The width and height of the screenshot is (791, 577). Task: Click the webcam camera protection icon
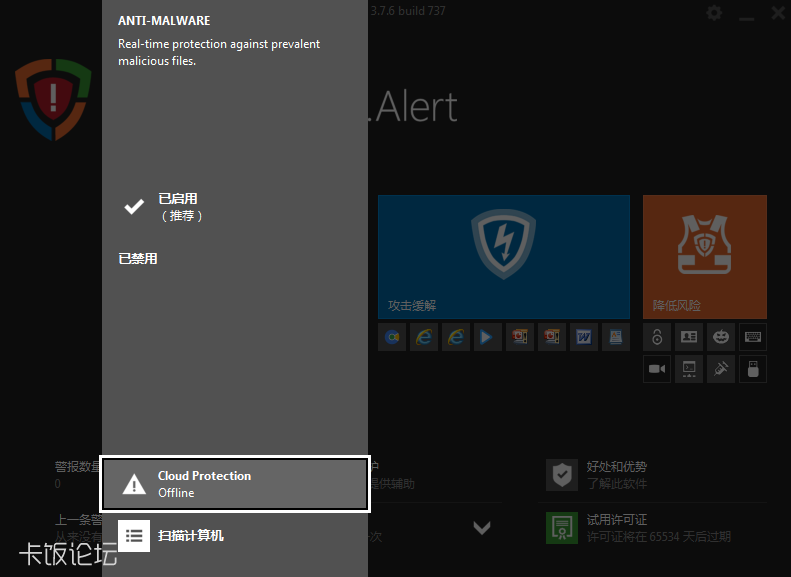tap(657, 369)
